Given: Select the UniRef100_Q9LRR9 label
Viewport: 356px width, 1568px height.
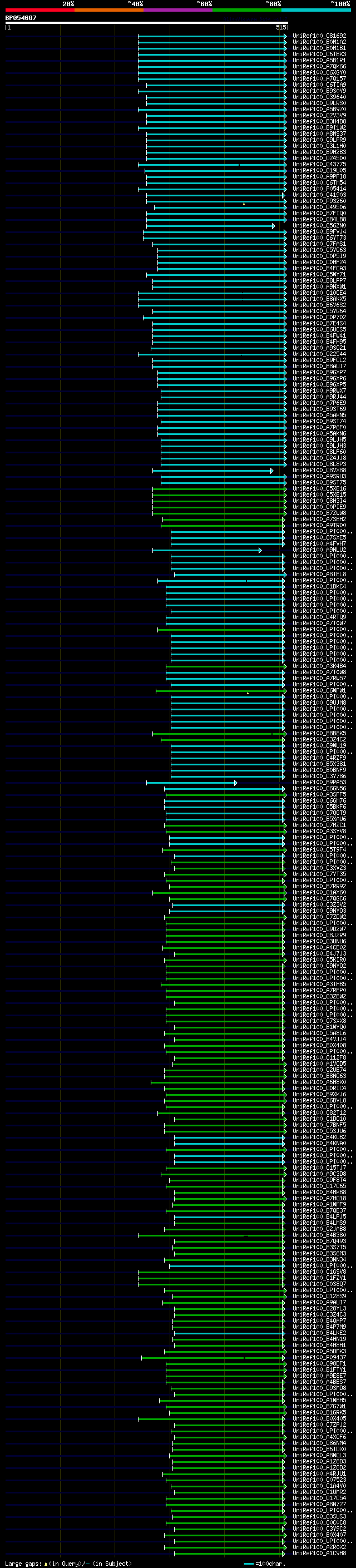Looking at the screenshot, I should click(x=319, y=140).
